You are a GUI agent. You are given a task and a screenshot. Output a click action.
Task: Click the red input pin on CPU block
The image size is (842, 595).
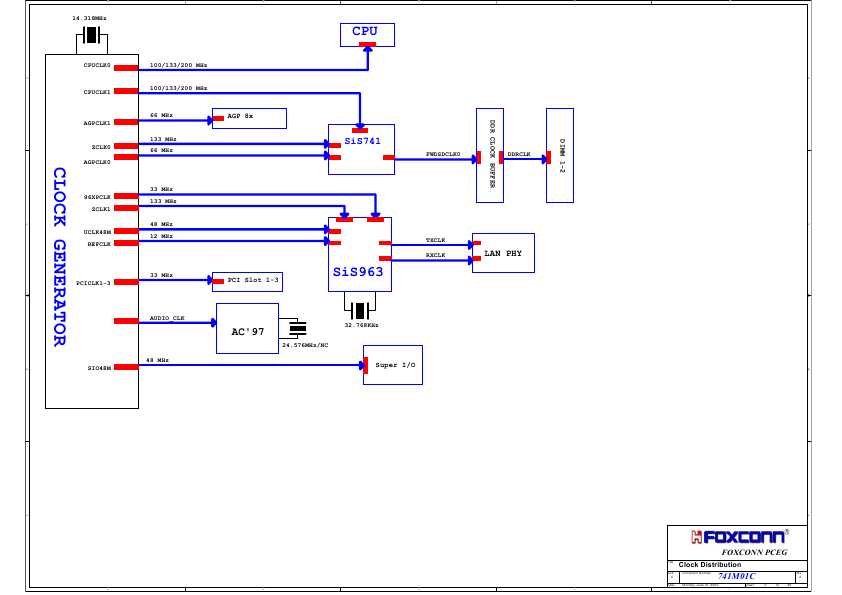tap(367, 45)
